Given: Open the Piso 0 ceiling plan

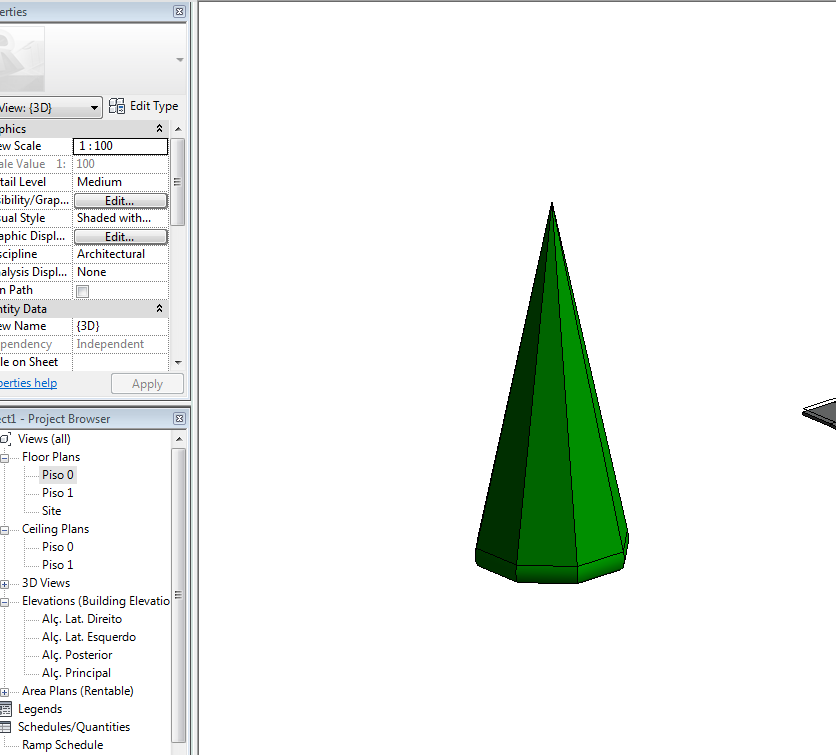Looking at the screenshot, I should point(58,547).
